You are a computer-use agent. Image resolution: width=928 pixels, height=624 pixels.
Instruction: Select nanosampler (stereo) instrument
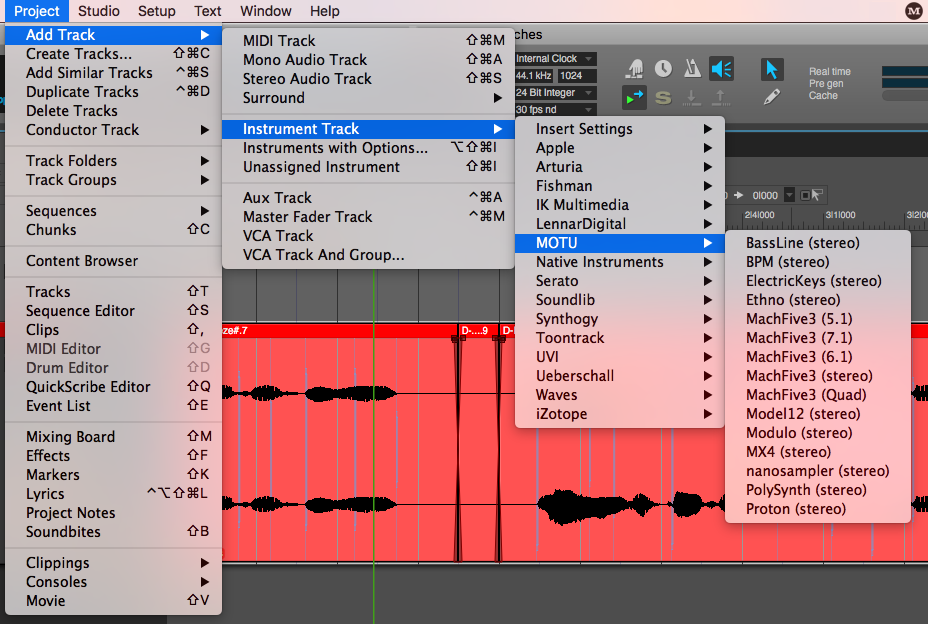[x=817, y=471]
